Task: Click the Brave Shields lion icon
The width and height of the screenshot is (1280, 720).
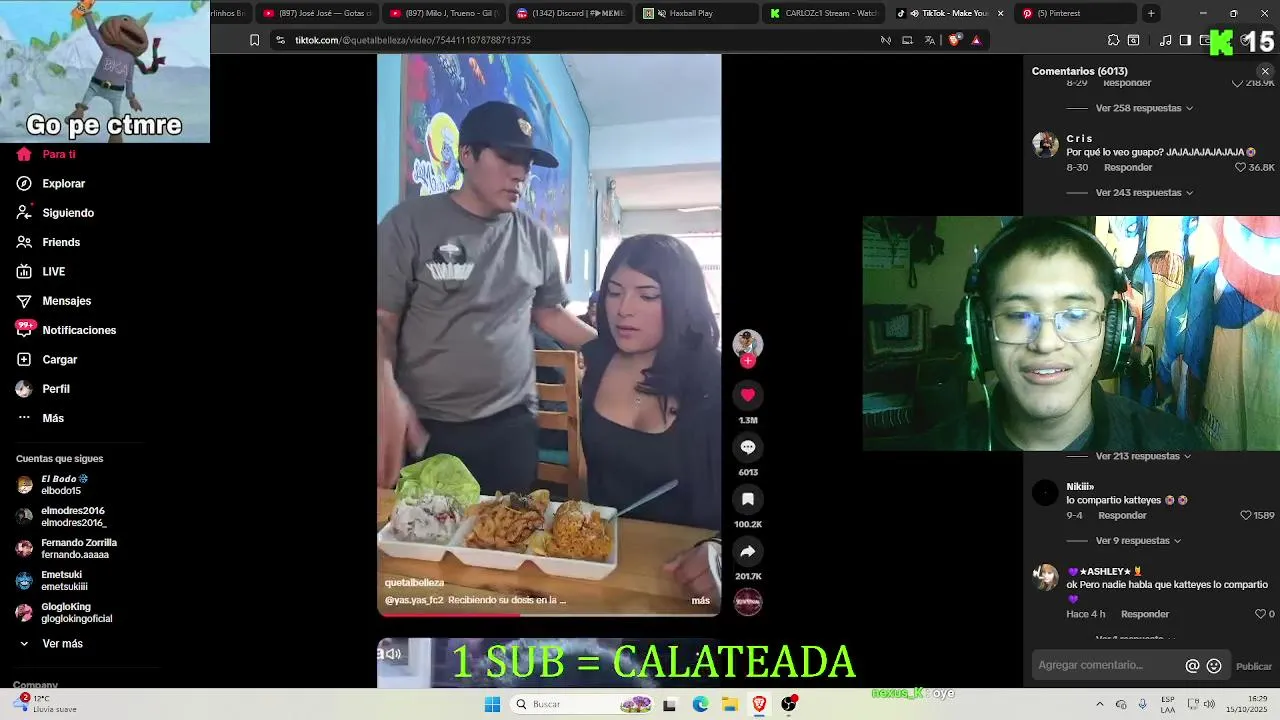Action: coord(954,40)
